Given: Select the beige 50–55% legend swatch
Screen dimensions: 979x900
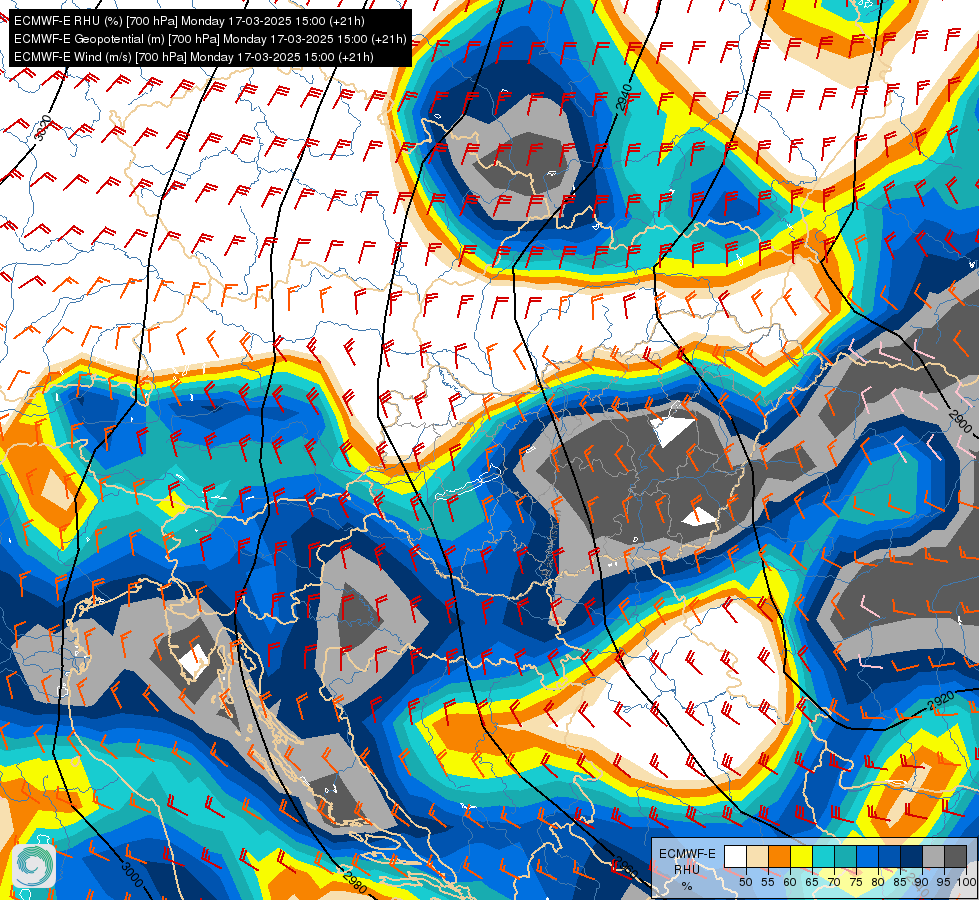Looking at the screenshot, I should coord(757,856).
